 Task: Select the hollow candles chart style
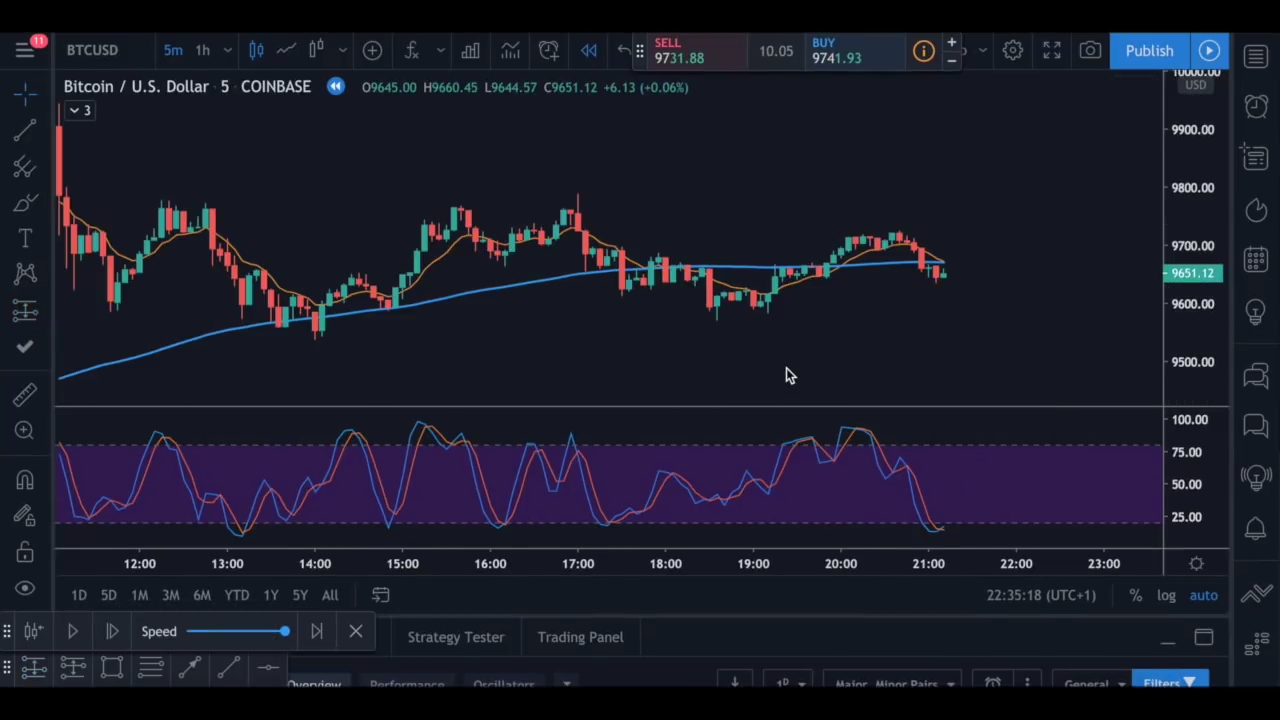point(316,50)
